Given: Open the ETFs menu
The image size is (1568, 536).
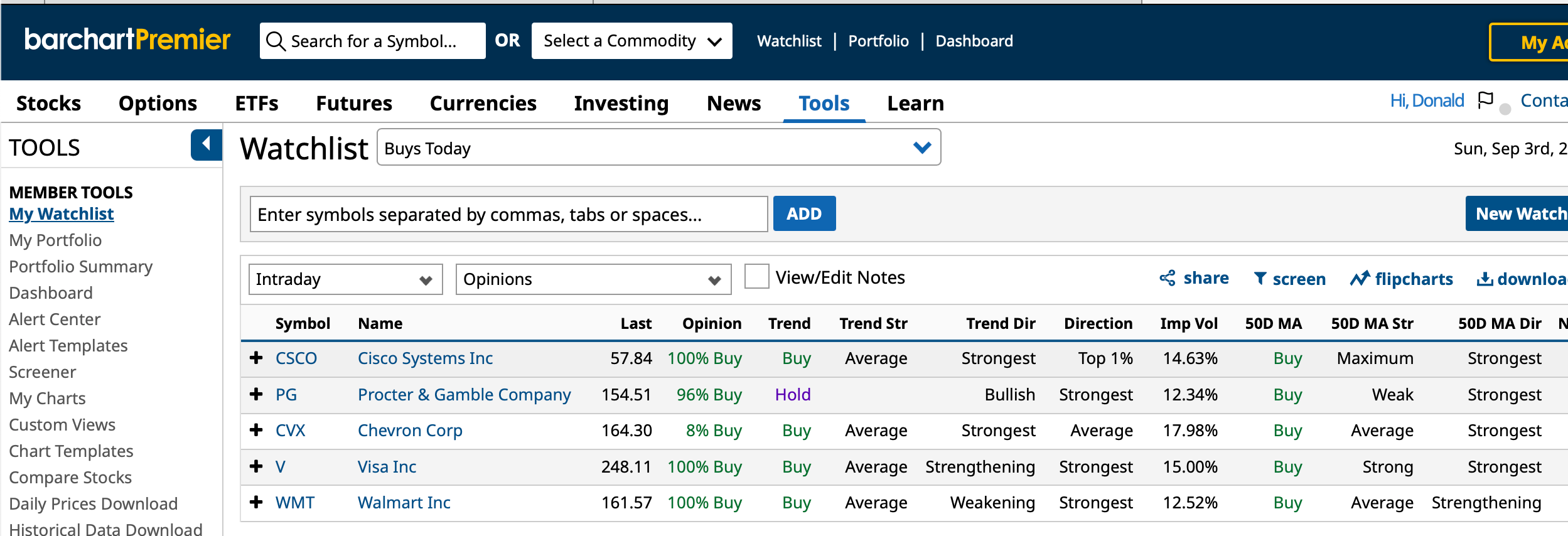Looking at the screenshot, I should (x=257, y=103).
